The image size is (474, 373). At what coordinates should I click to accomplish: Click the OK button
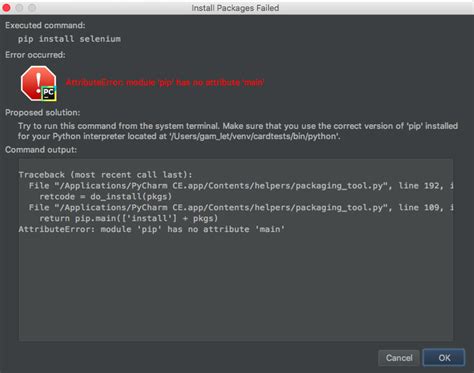444,358
